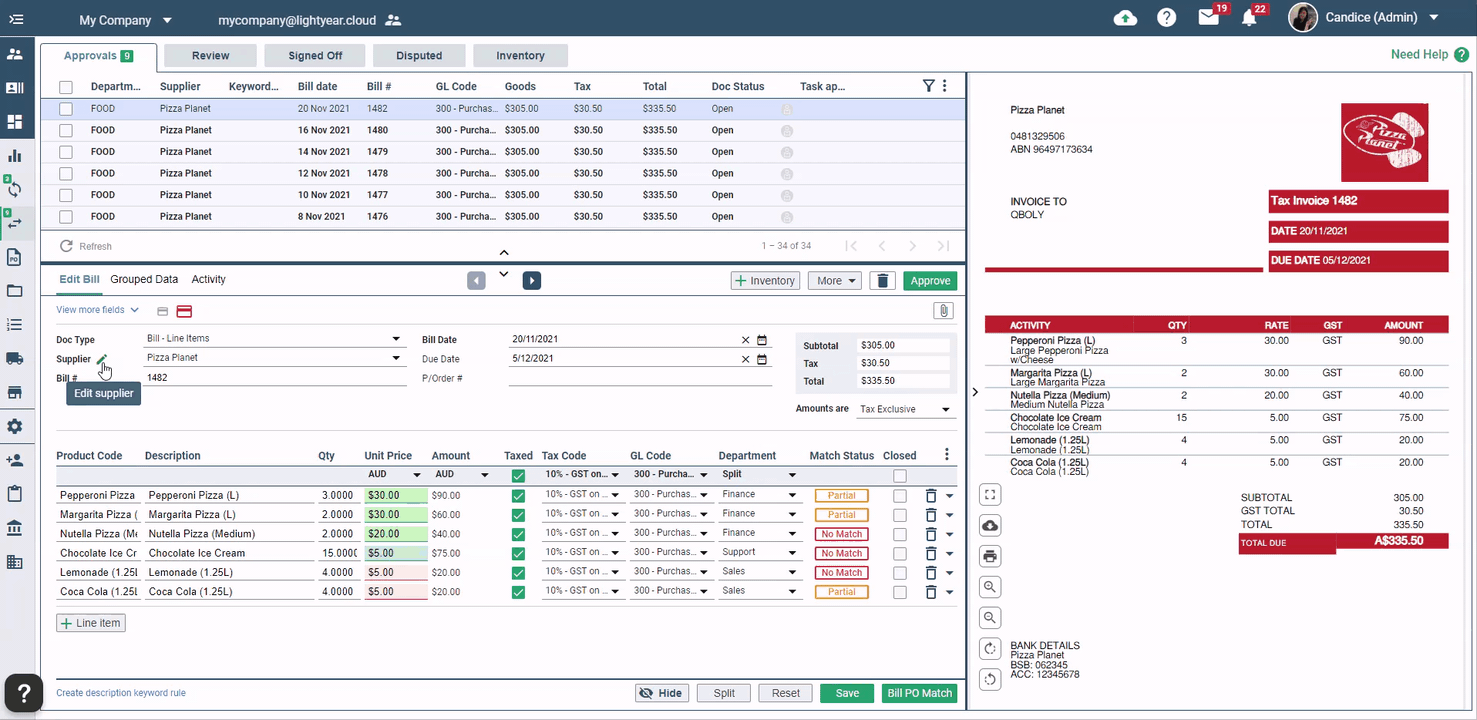Select checkbox for bill 1480 row
Image resolution: width=1477 pixels, height=720 pixels.
66,130
